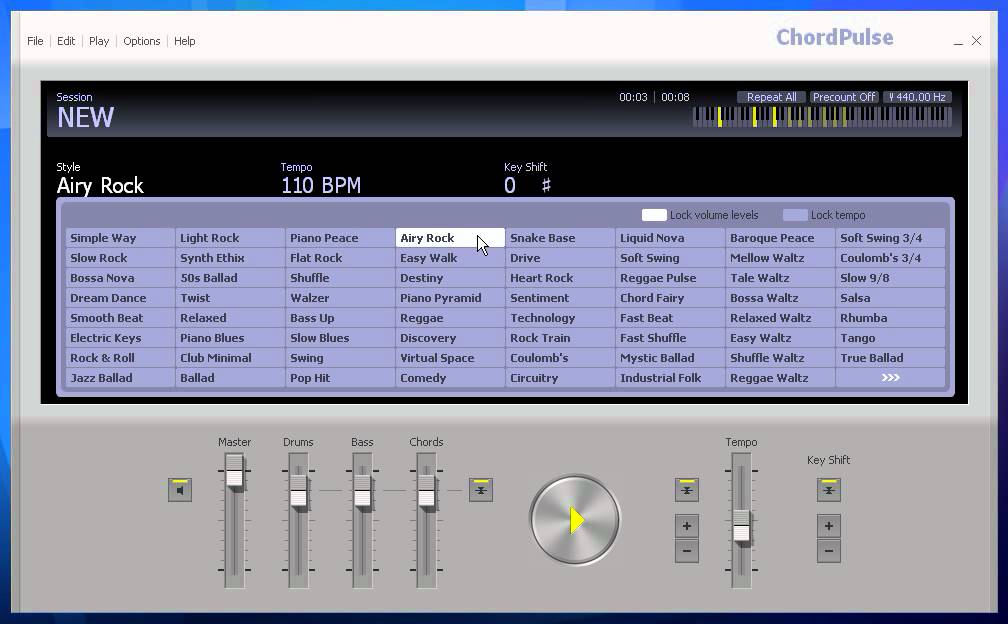The width and height of the screenshot is (1008, 624).
Task: Select the Bossa Nova style
Action: [x=120, y=278]
